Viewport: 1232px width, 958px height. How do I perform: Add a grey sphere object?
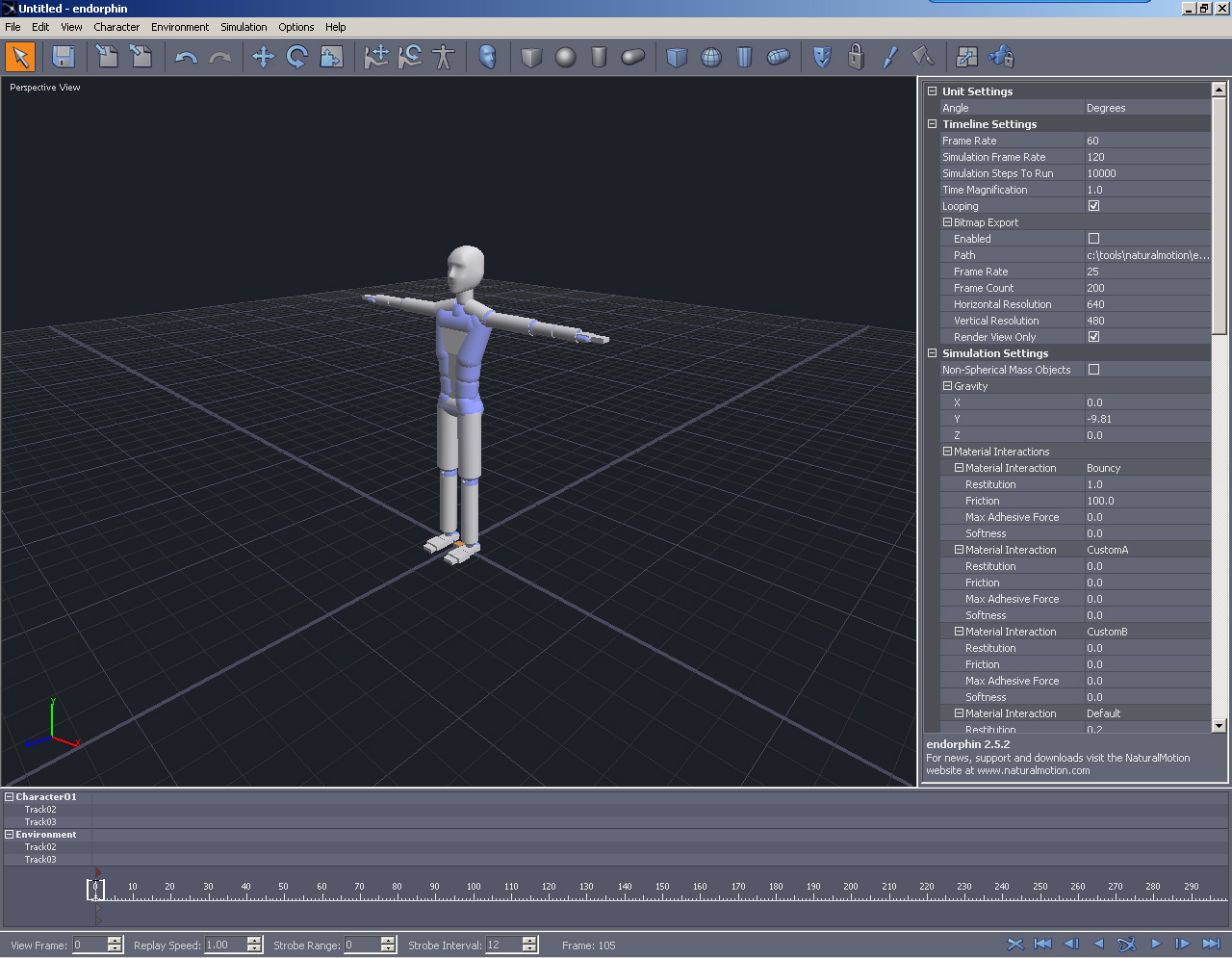565,57
